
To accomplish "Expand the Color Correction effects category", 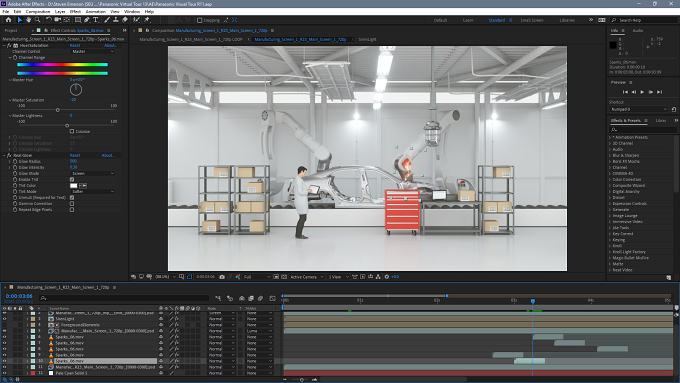I will pyautogui.click(x=610, y=179).
